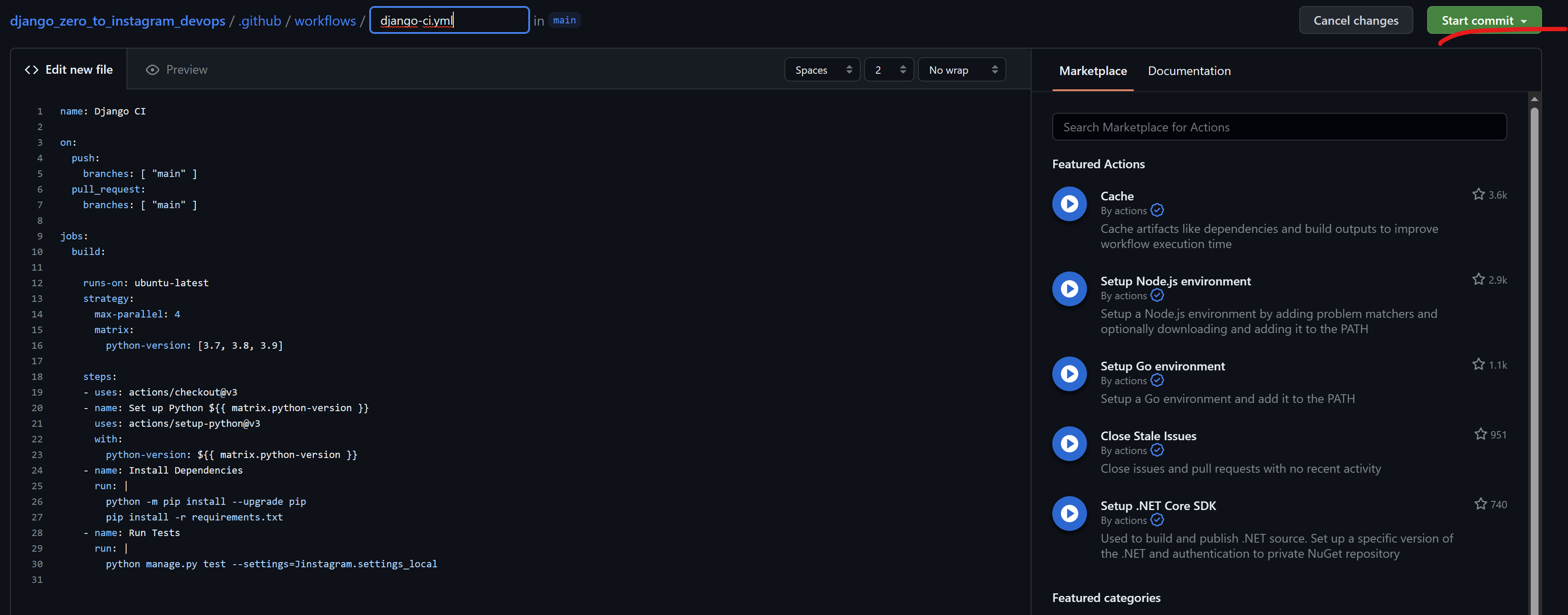The height and width of the screenshot is (615, 1568).
Task: Click the Cache action play icon
Action: [x=1069, y=204]
